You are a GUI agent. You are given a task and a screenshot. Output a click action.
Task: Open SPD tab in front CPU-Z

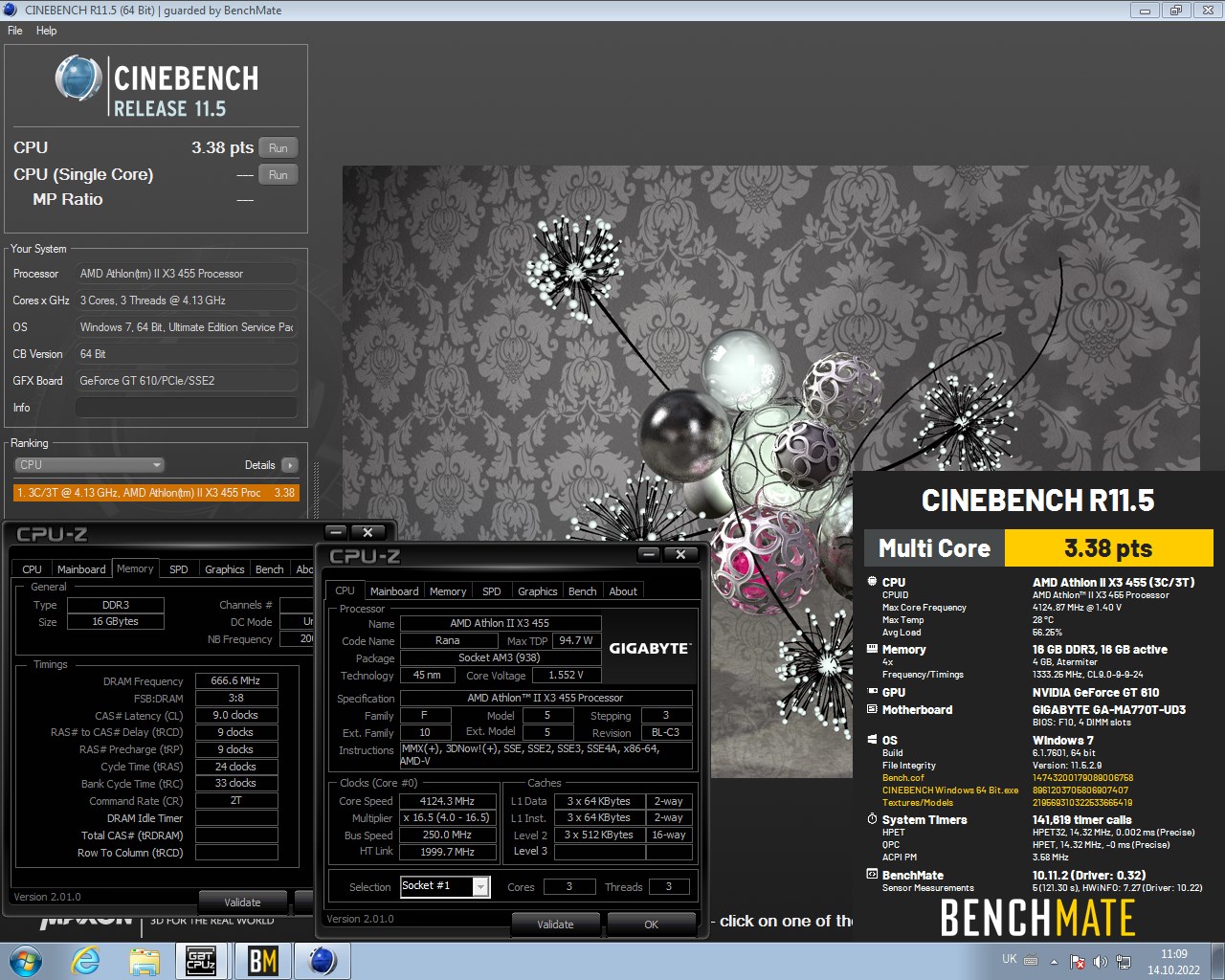tap(492, 591)
